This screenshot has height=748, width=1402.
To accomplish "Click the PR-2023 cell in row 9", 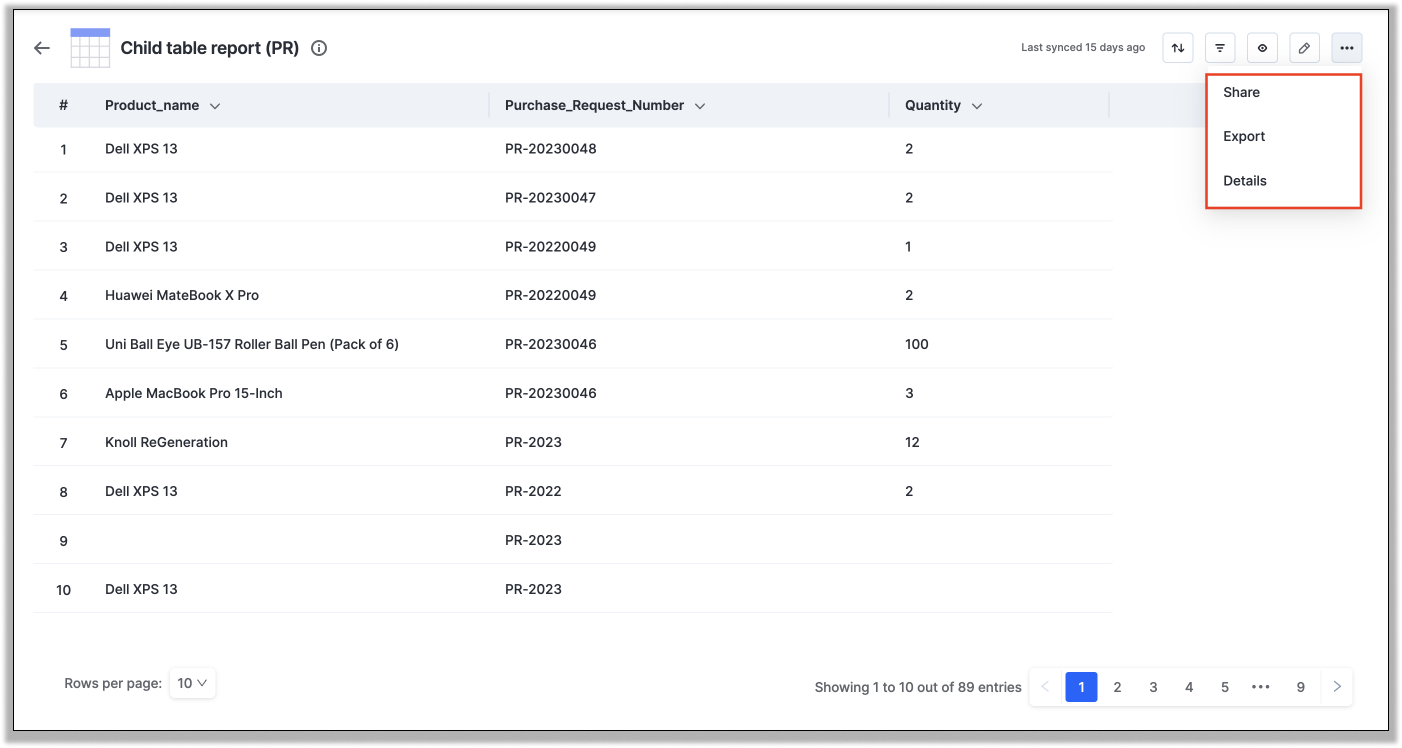I will pyautogui.click(x=533, y=541).
